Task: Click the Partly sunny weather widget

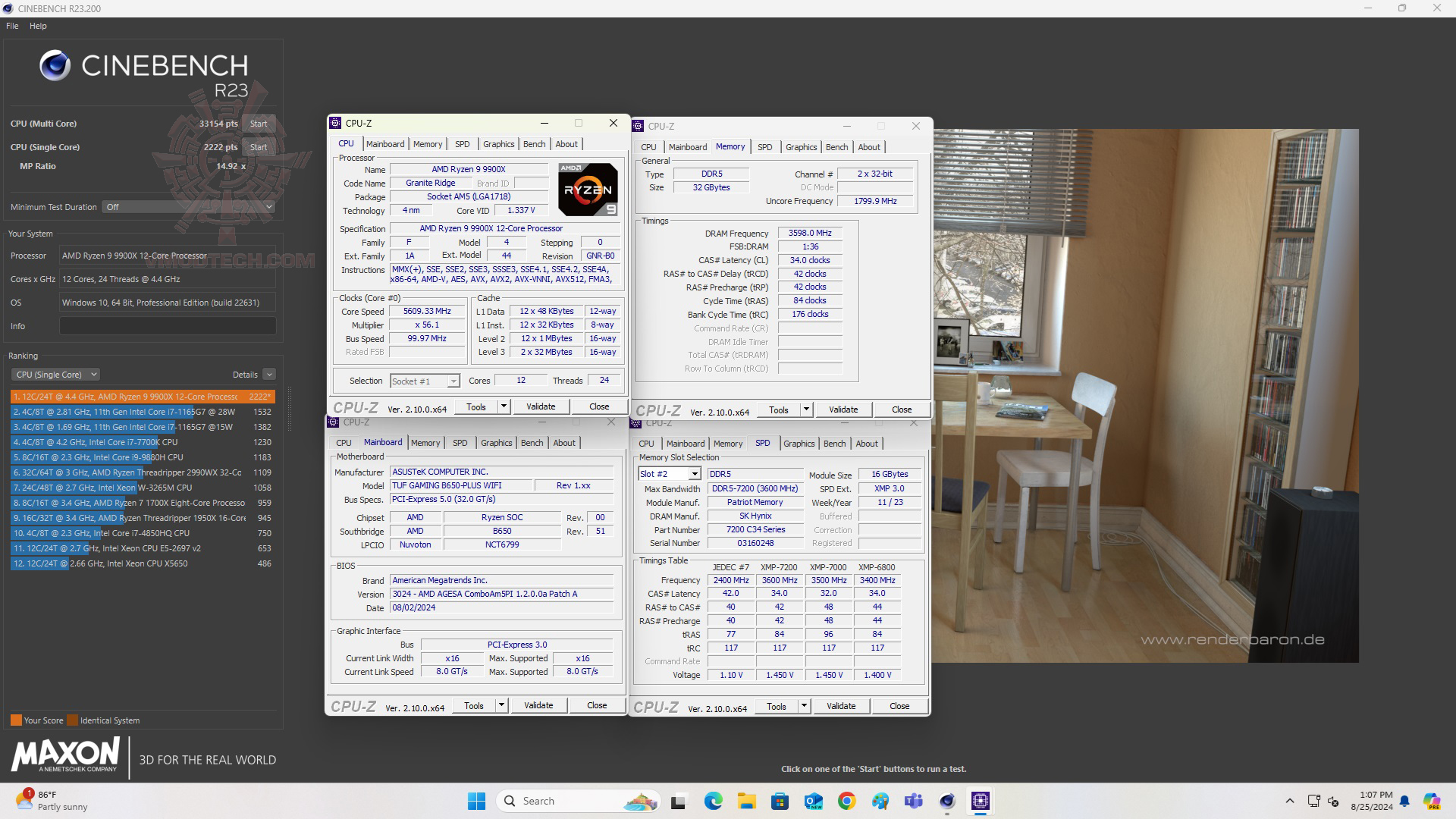Action: pyautogui.click(x=45, y=802)
